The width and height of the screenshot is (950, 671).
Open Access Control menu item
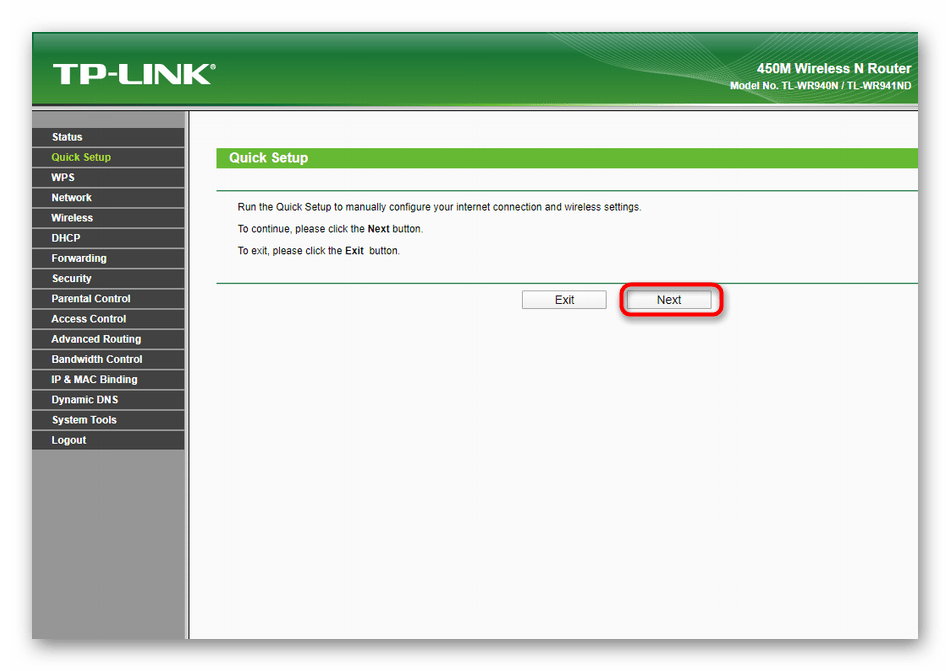108,319
